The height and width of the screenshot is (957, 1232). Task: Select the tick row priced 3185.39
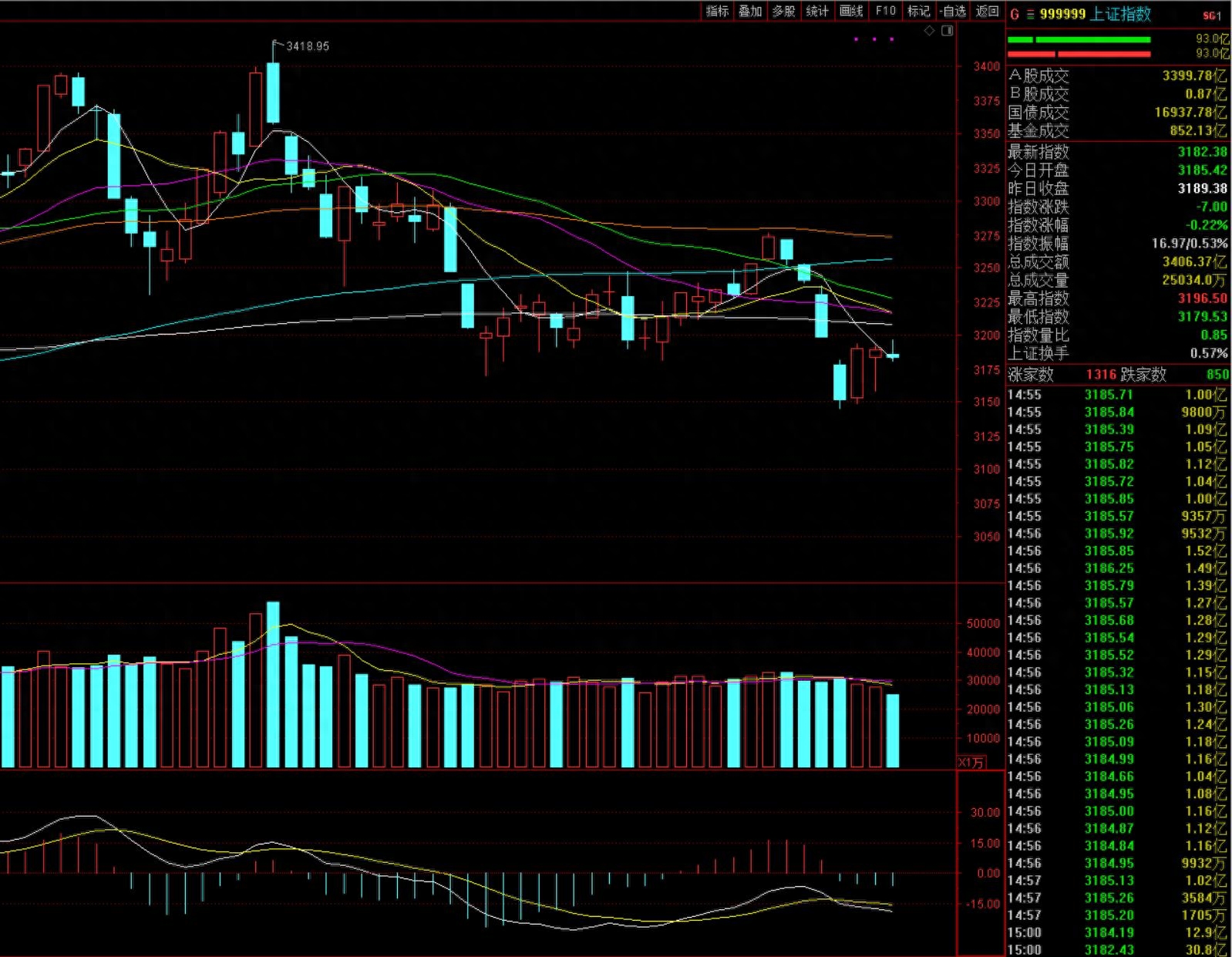[1117, 430]
